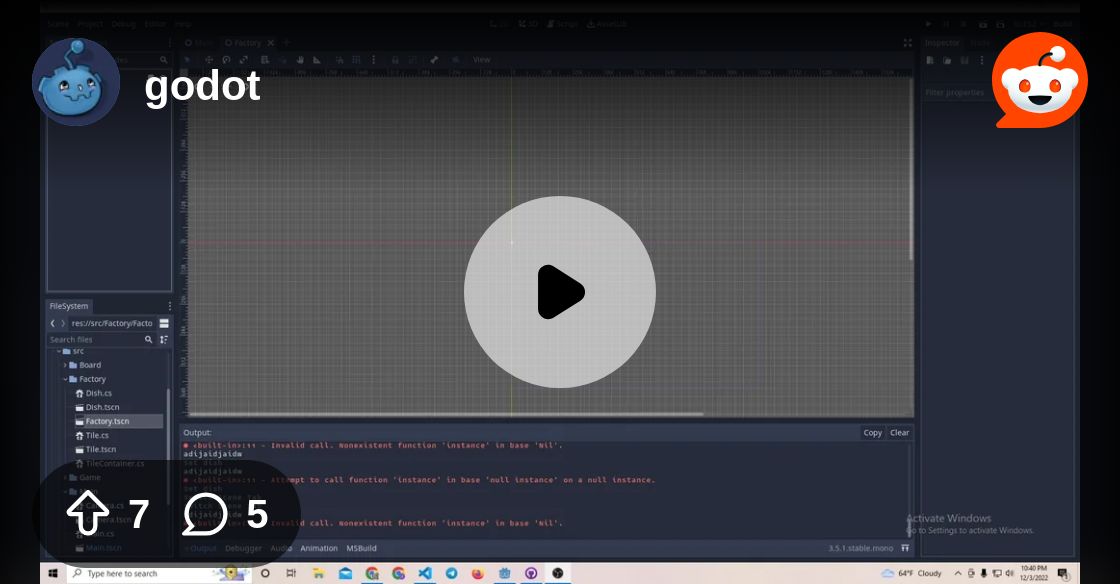Screen dimensions: 1120x584
Task: Play the Reddit video
Action: point(560,292)
